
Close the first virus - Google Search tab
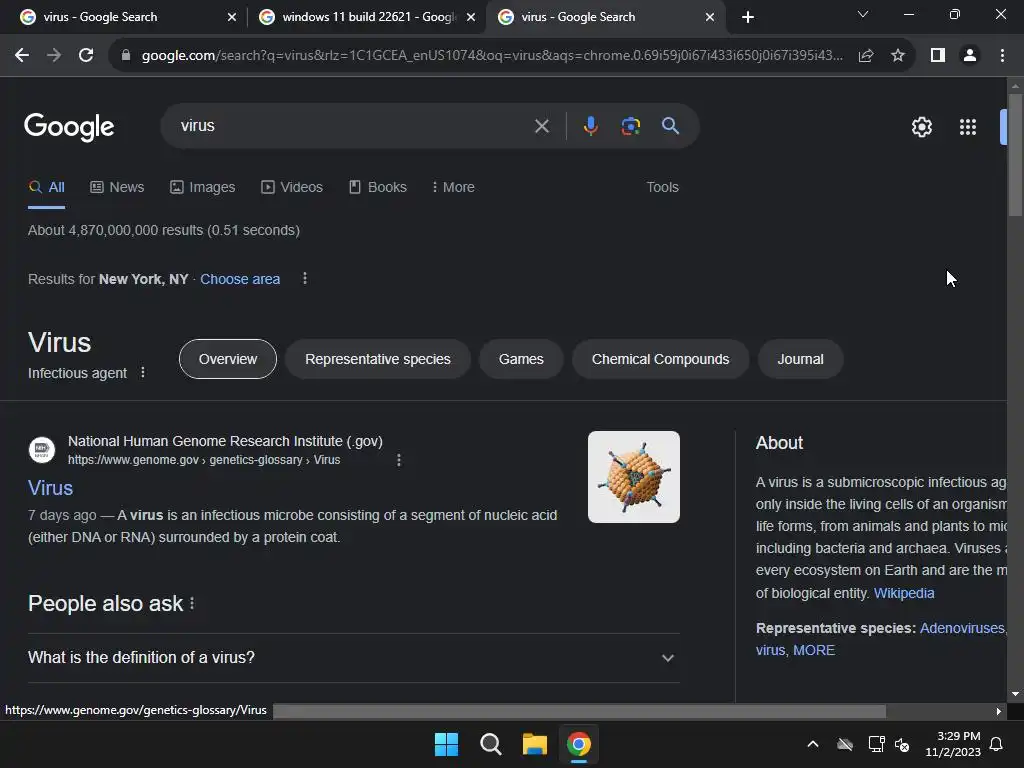point(232,17)
